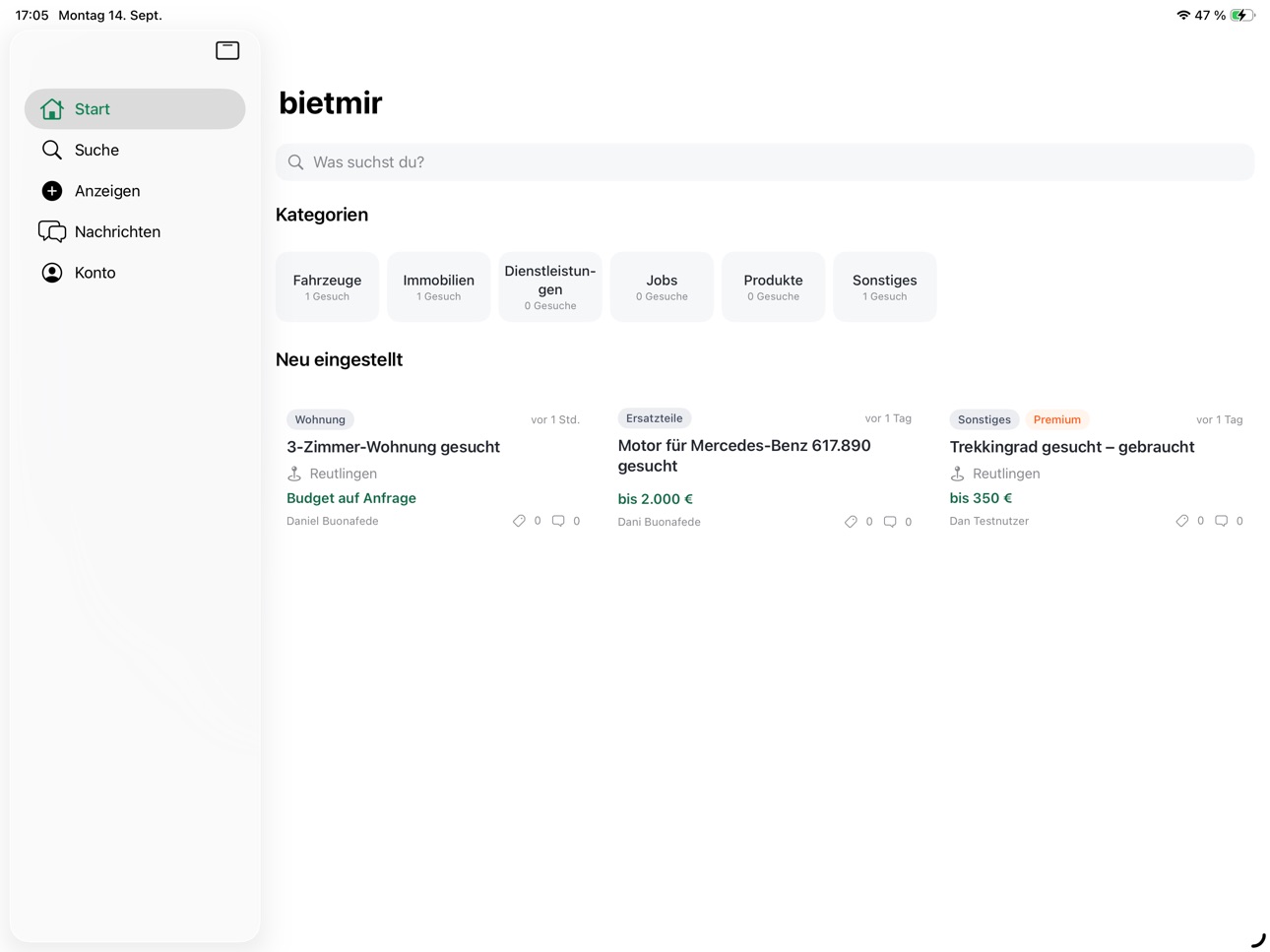Click comment icon on 3-Zimmer-Wohnung listing

[x=558, y=521]
